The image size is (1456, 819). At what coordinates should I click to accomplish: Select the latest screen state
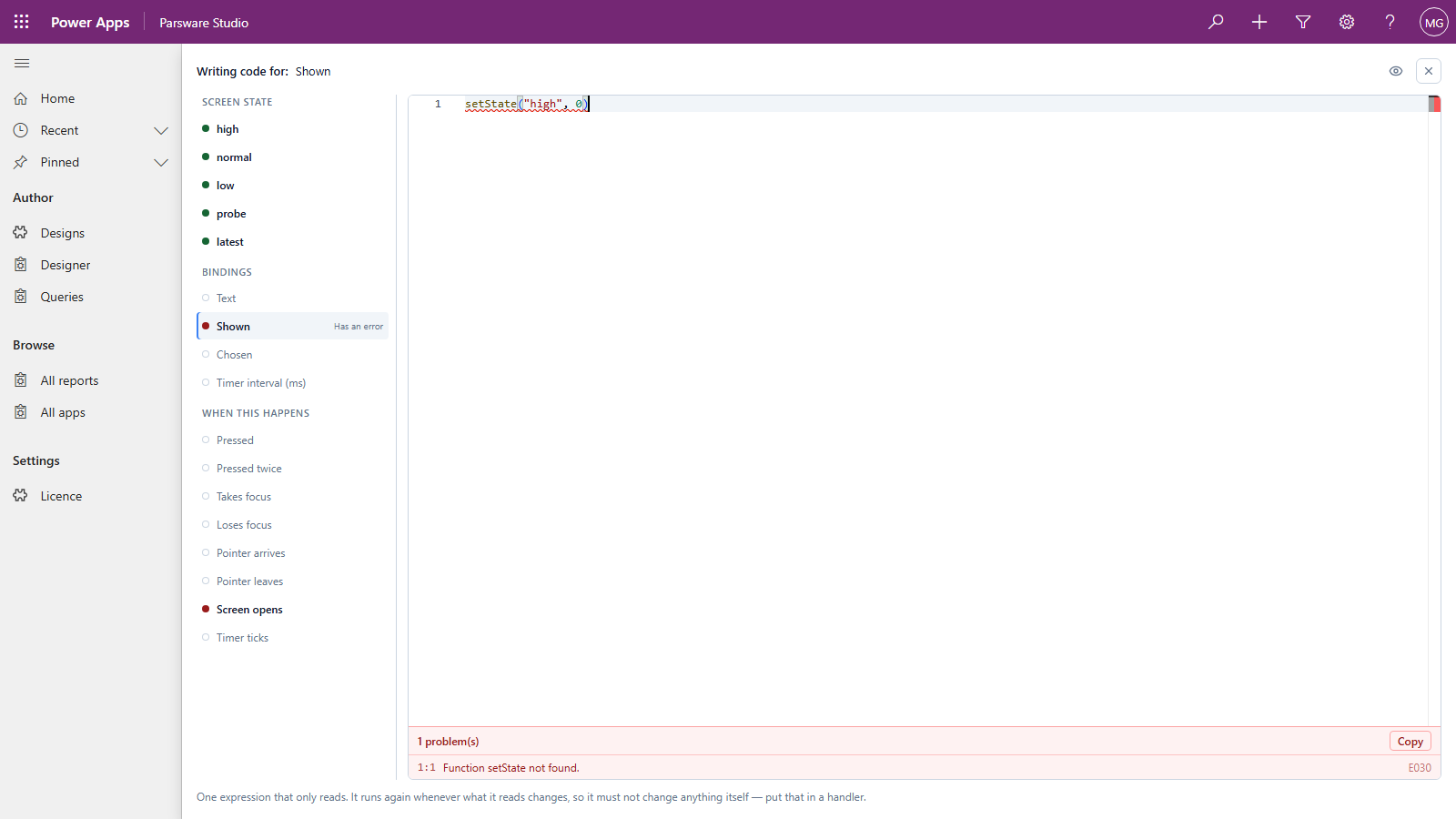[x=292, y=242]
